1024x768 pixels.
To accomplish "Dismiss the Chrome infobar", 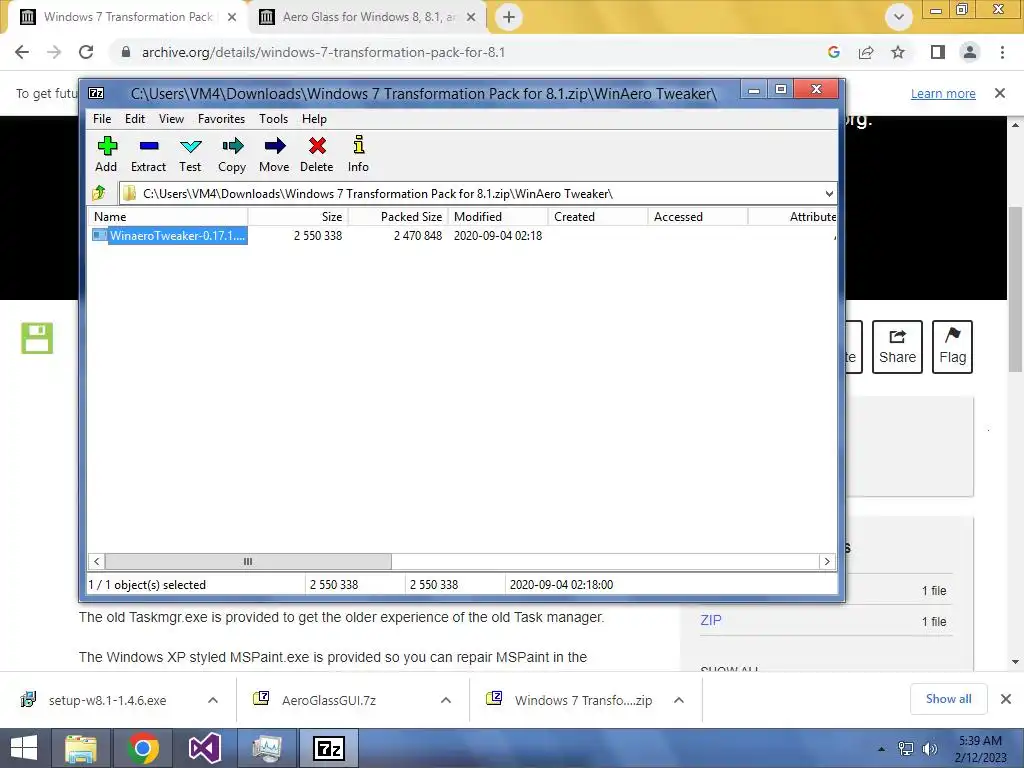I will (1000, 93).
